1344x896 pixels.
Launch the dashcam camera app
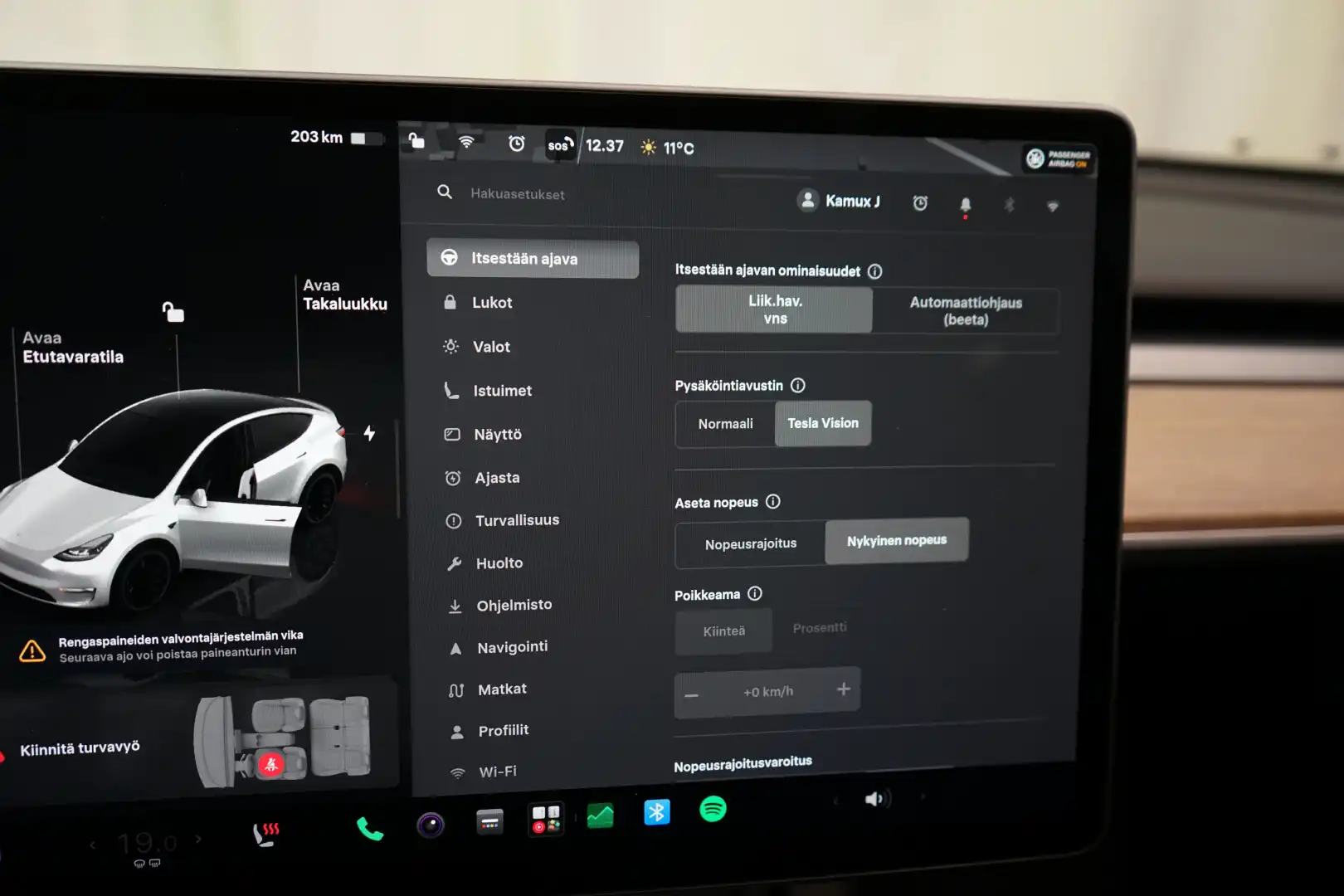pos(431,825)
